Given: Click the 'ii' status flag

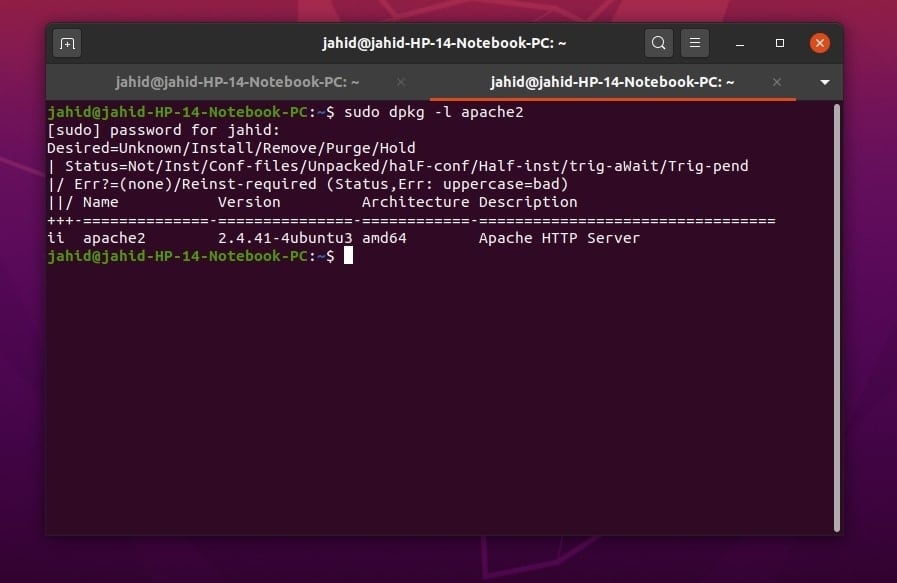Looking at the screenshot, I should [56, 238].
